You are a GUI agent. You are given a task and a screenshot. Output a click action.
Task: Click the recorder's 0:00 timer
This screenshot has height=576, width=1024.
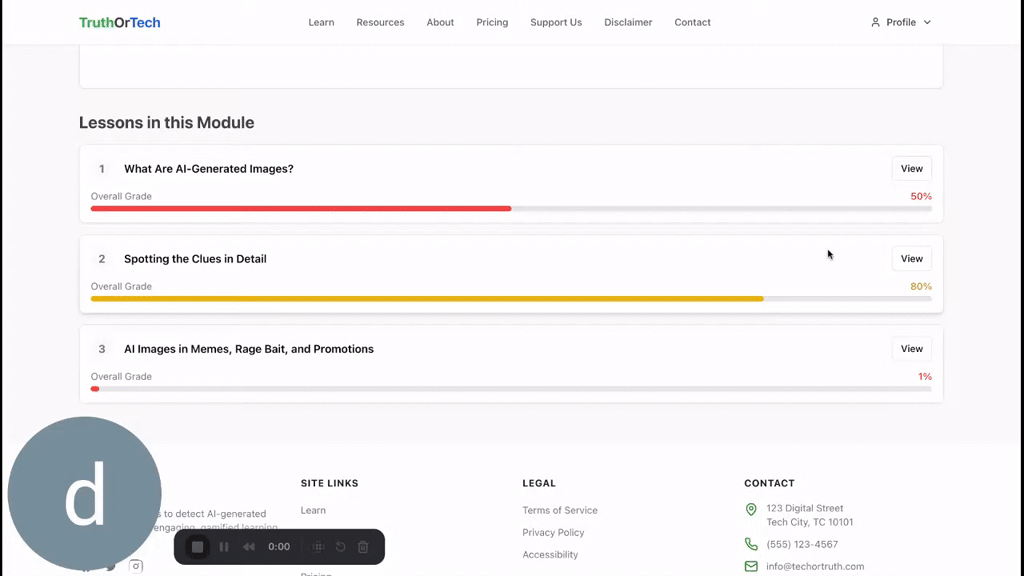pos(279,547)
